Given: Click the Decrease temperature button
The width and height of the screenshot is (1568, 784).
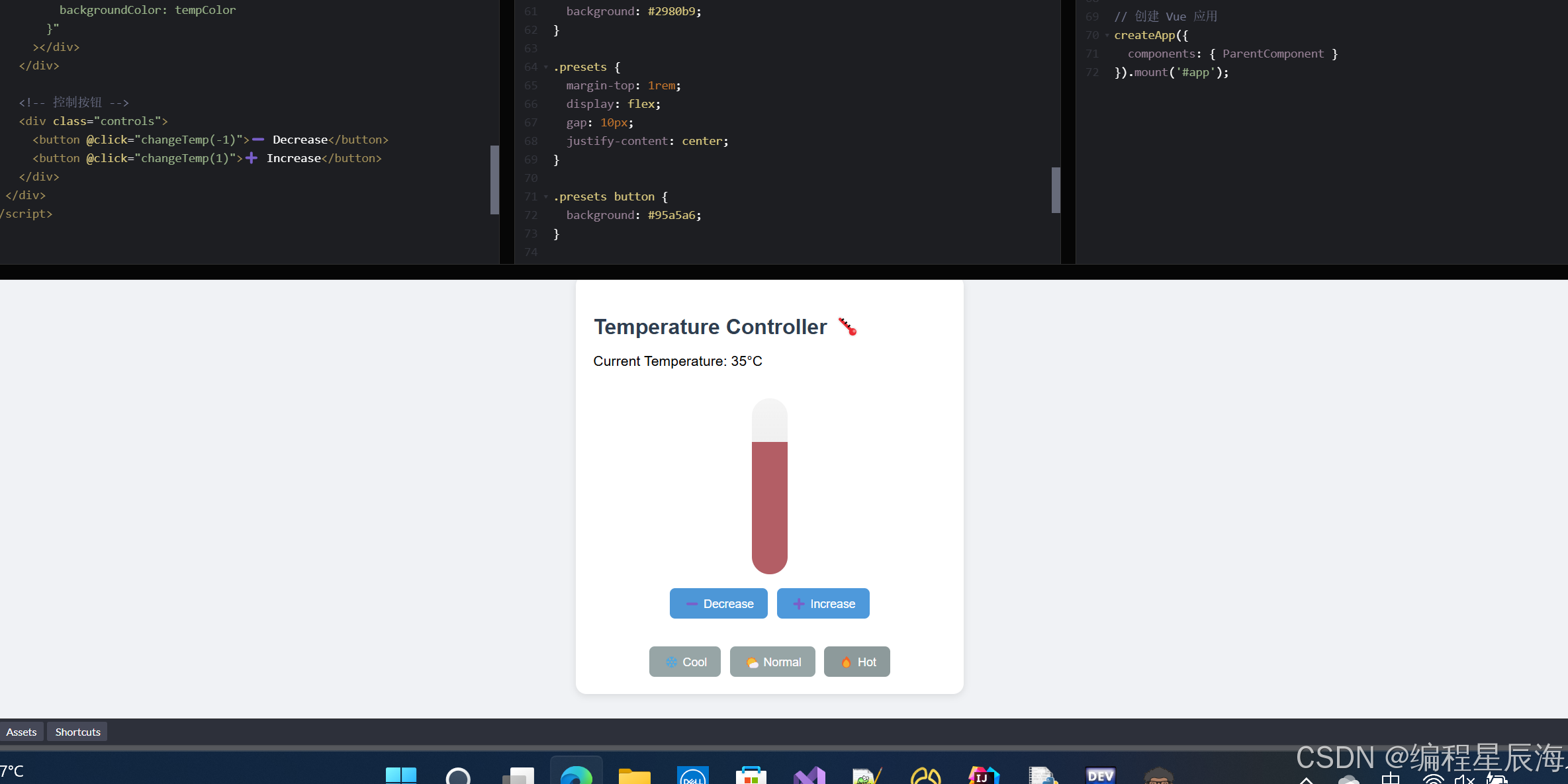Looking at the screenshot, I should pyautogui.click(x=718, y=603).
